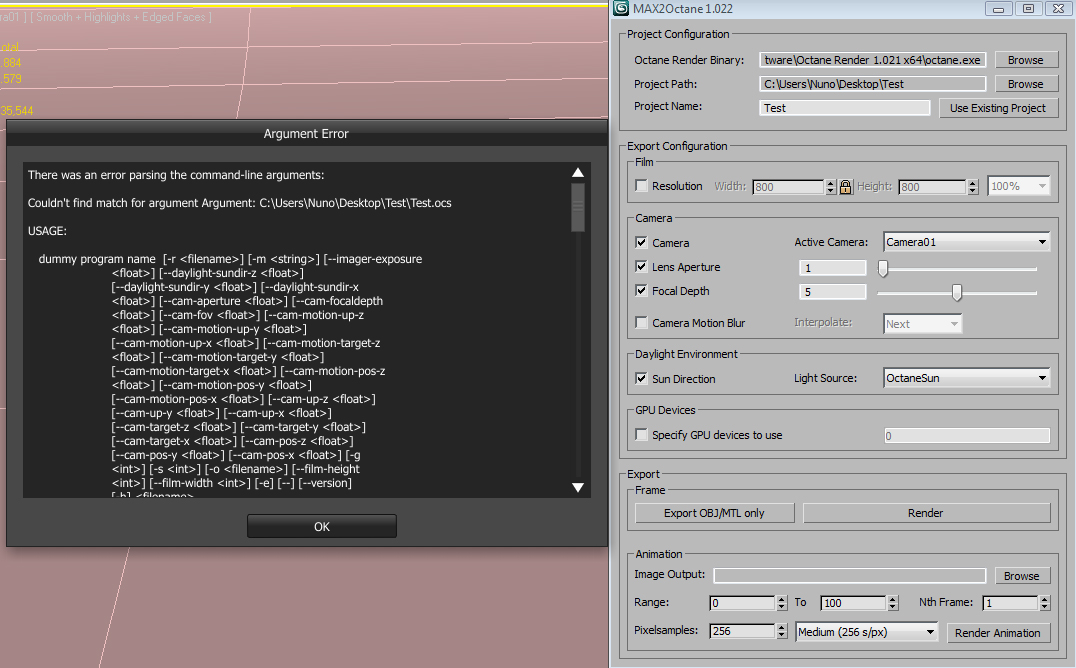Open the Active Camera dropdown
Image resolution: width=1076 pixels, height=668 pixels.
[966, 242]
